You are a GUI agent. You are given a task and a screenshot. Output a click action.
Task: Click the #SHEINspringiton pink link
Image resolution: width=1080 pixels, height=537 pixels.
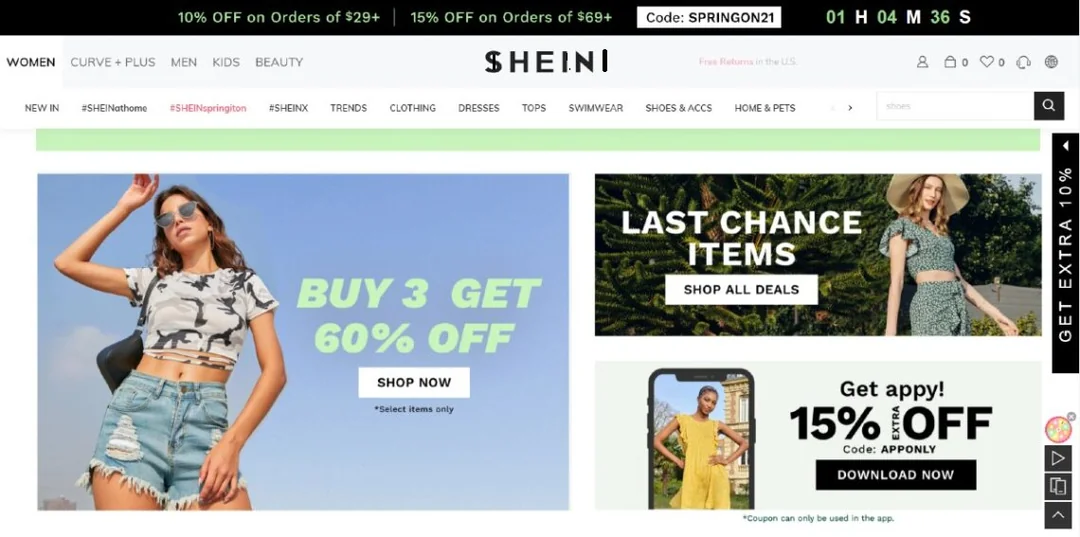(x=208, y=108)
